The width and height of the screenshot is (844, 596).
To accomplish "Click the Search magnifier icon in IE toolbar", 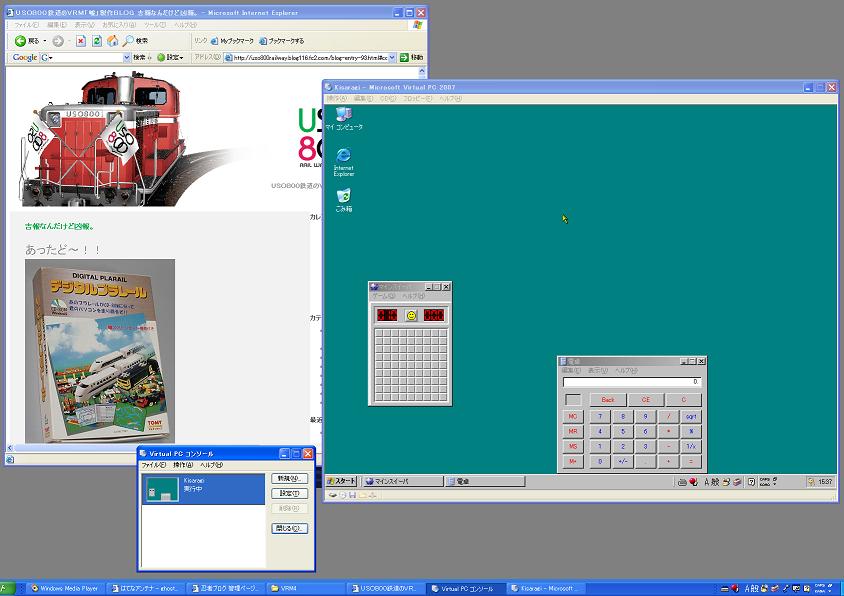I will (x=129, y=41).
